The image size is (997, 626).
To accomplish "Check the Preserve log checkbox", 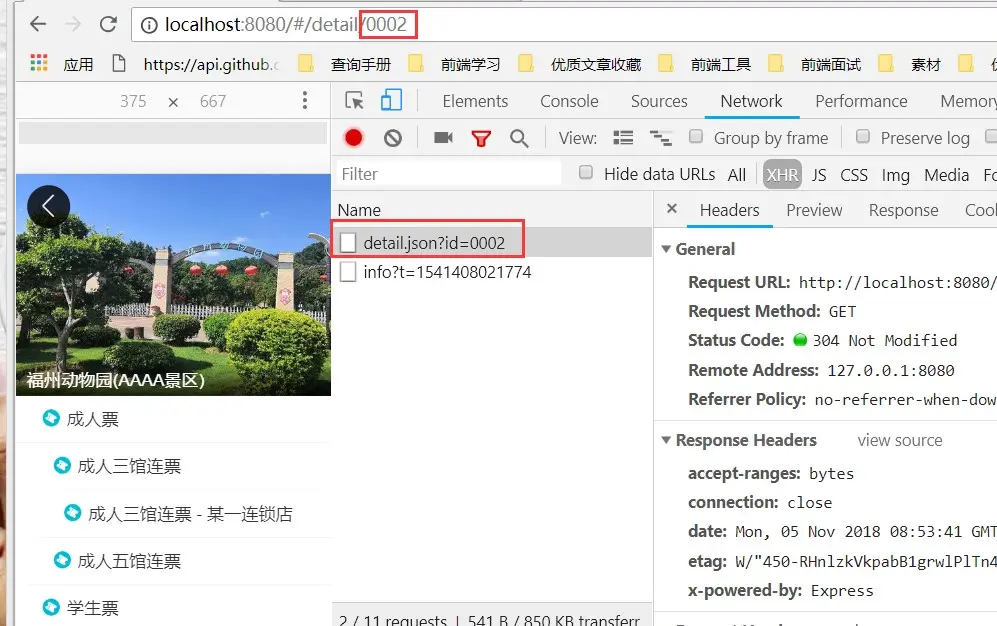I will pyautogui.click(x=863, y=137).
